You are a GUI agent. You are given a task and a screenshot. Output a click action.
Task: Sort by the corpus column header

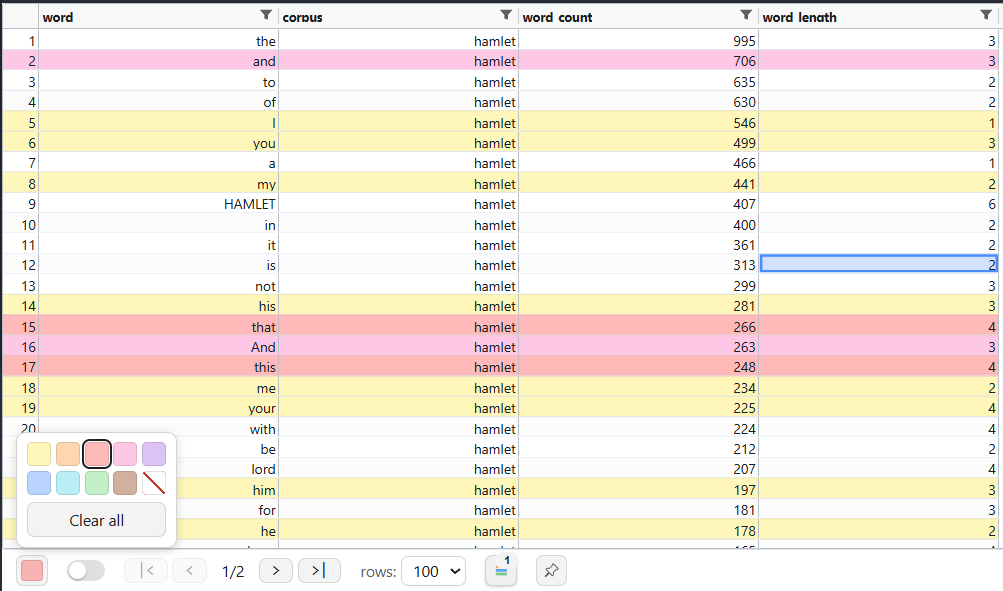303,17
